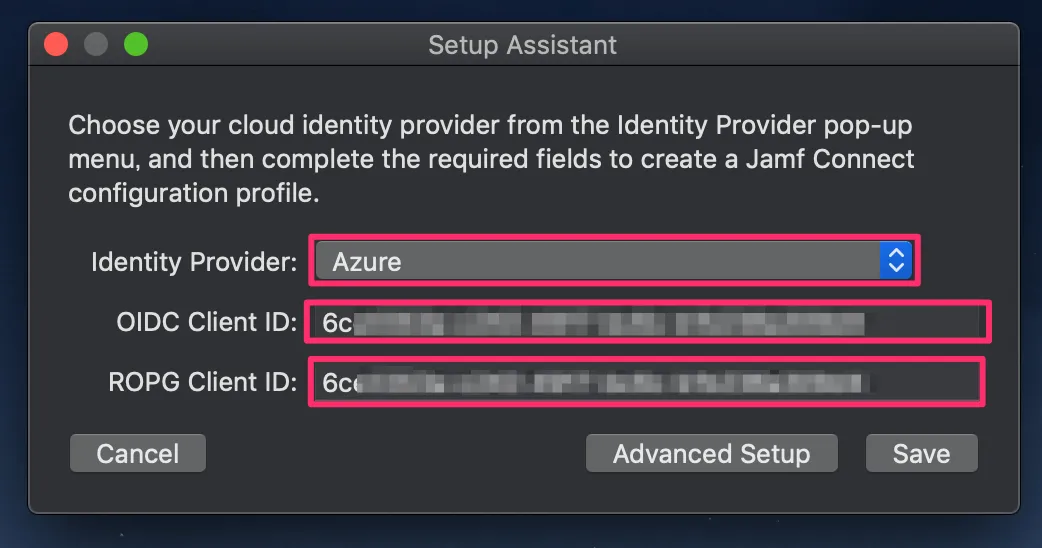Save the configuration profile

(921, 454)
